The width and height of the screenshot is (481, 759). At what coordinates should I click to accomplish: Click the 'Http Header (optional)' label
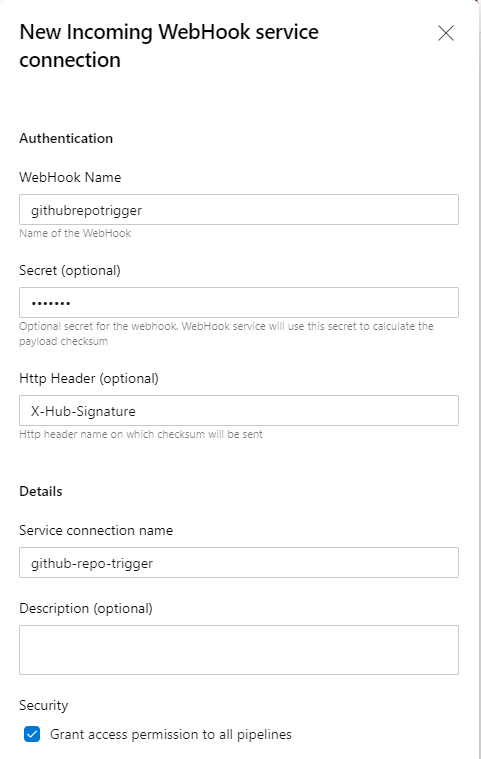[x=89, y=378]
